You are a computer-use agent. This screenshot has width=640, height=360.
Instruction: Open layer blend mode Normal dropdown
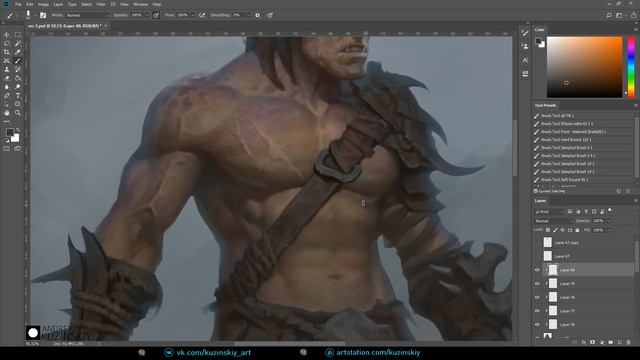554,221
